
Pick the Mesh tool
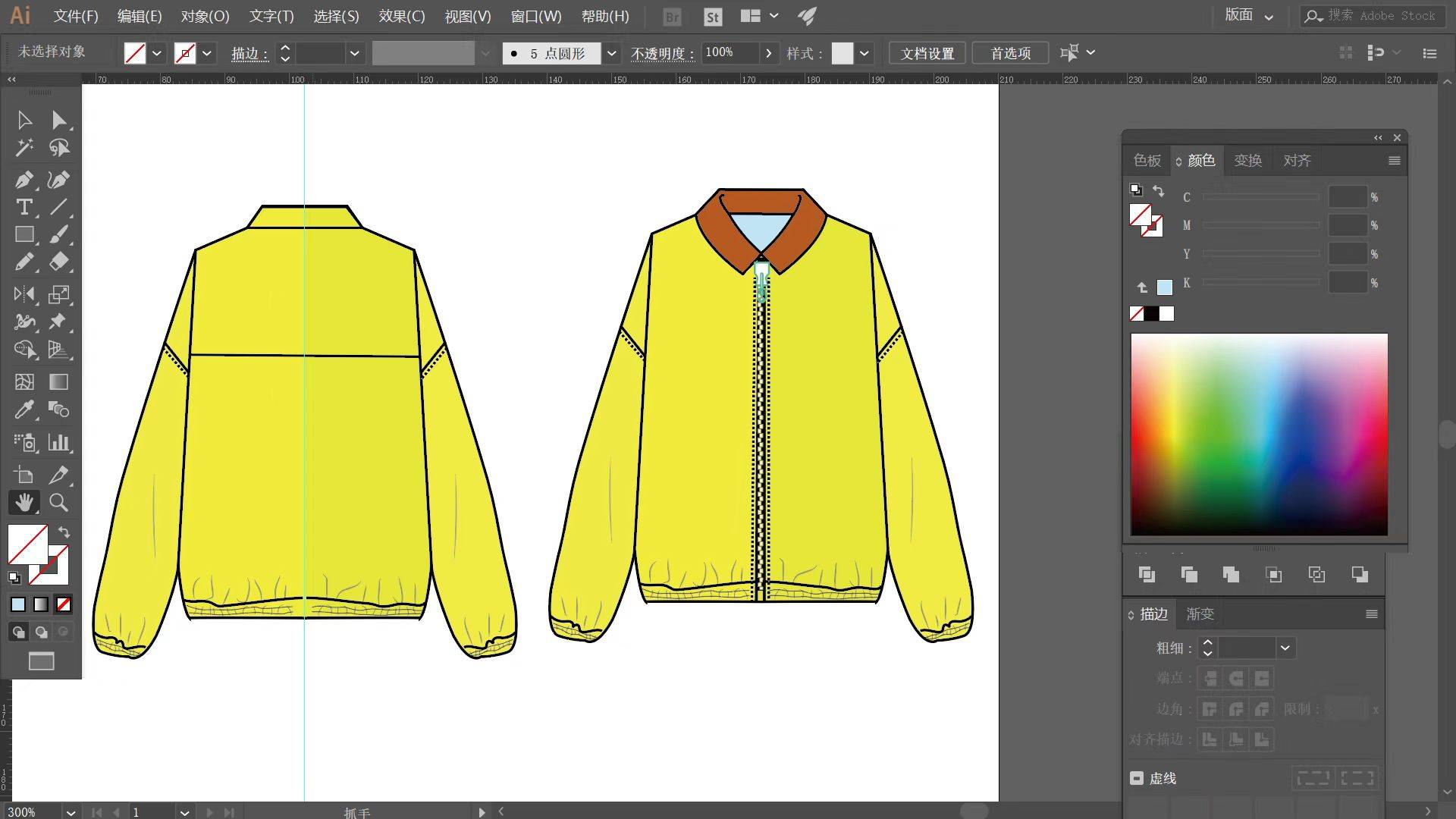(24, 381)
